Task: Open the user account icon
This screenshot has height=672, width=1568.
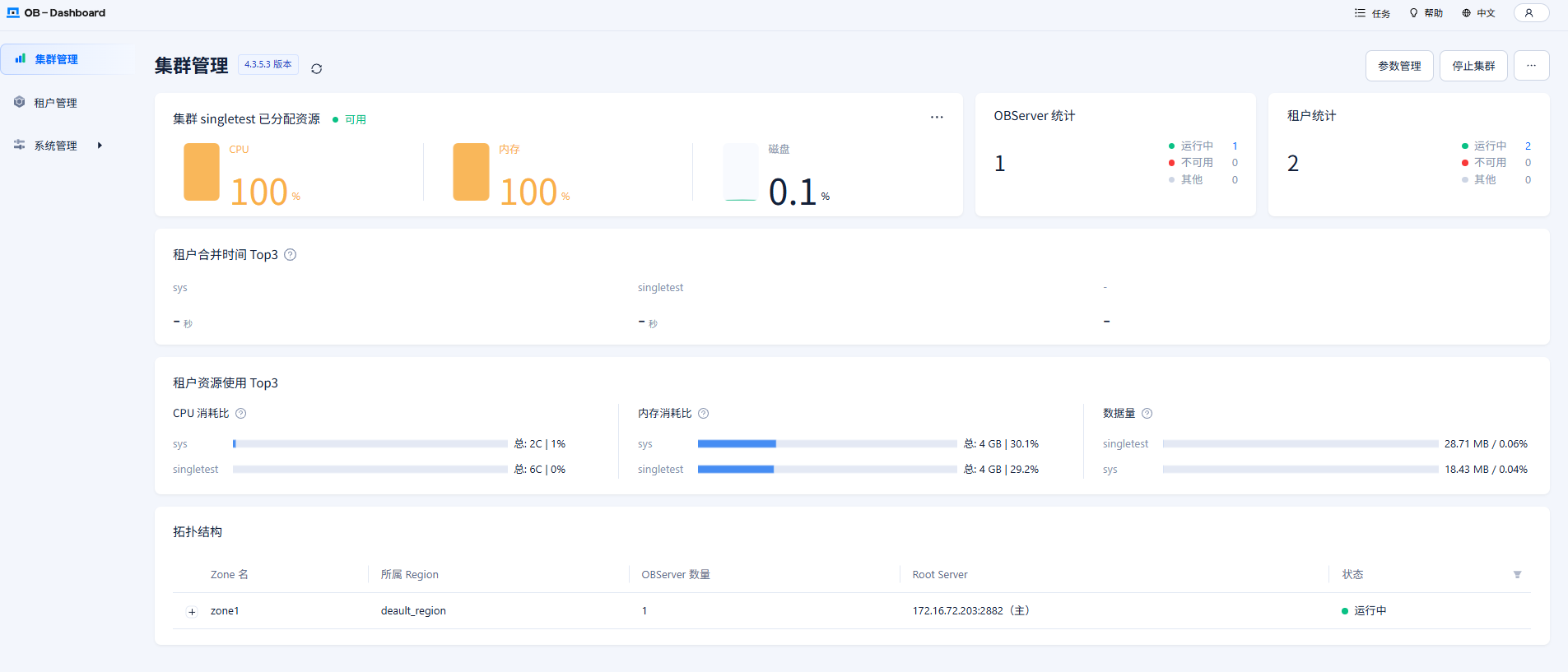Action: [1531, 13]
